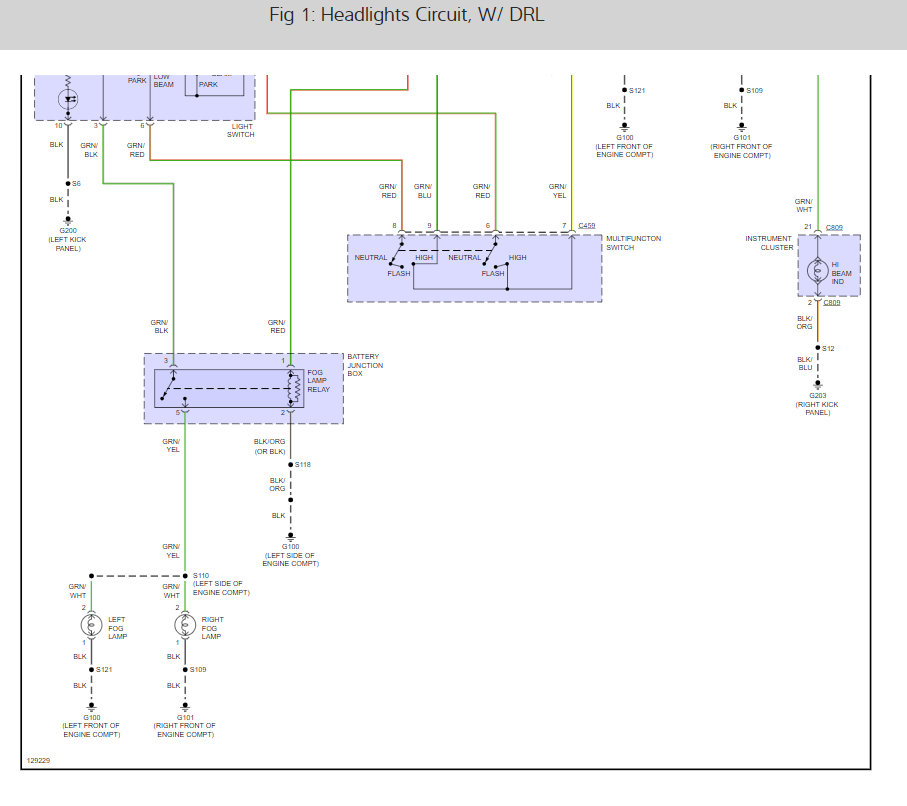The width and height of the screenshot is (907, 806).
Task: Click the Battery Junction Box label
Action: coord(365,365)
